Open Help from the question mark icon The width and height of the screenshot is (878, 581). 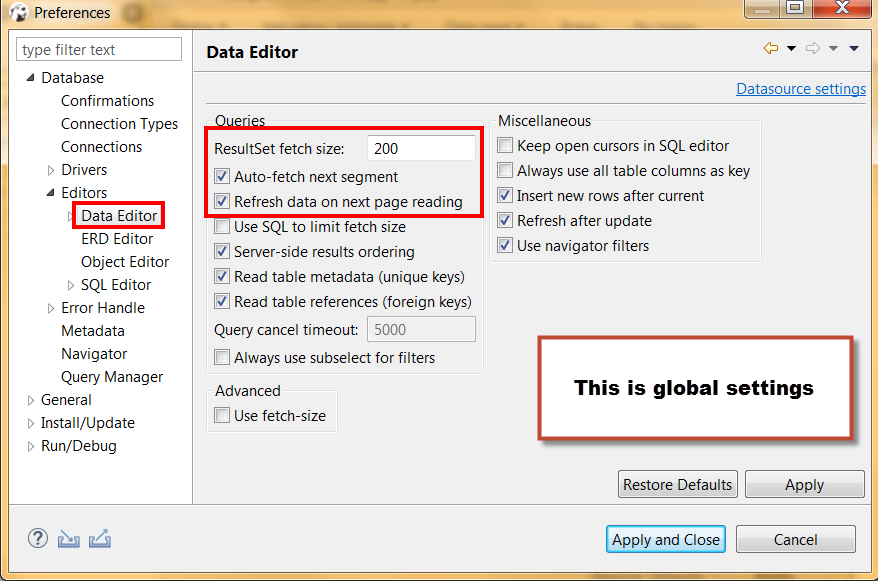click(37, 538)
